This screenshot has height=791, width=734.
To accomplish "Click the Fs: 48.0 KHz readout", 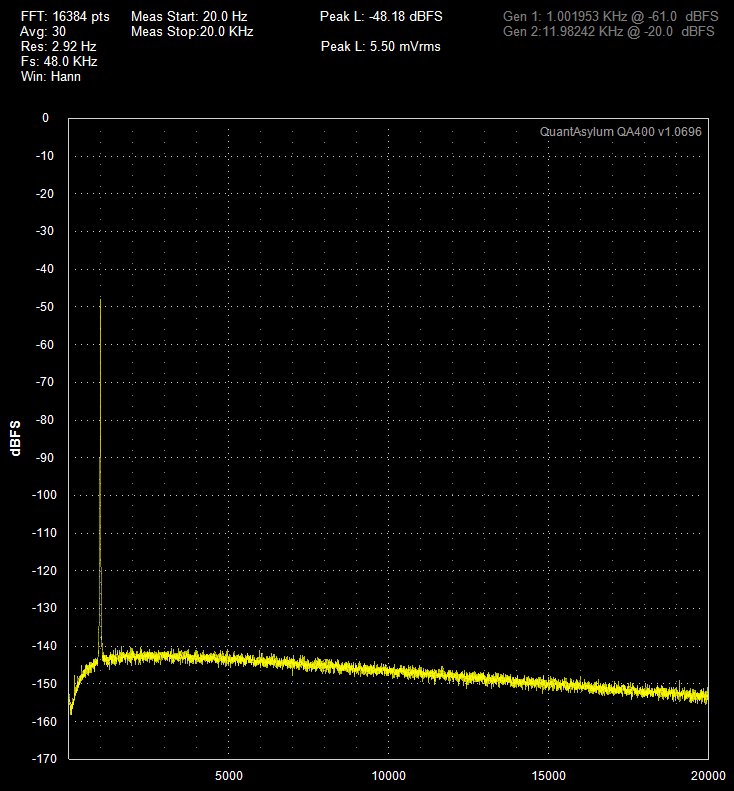I will click(x=59, y=62).
